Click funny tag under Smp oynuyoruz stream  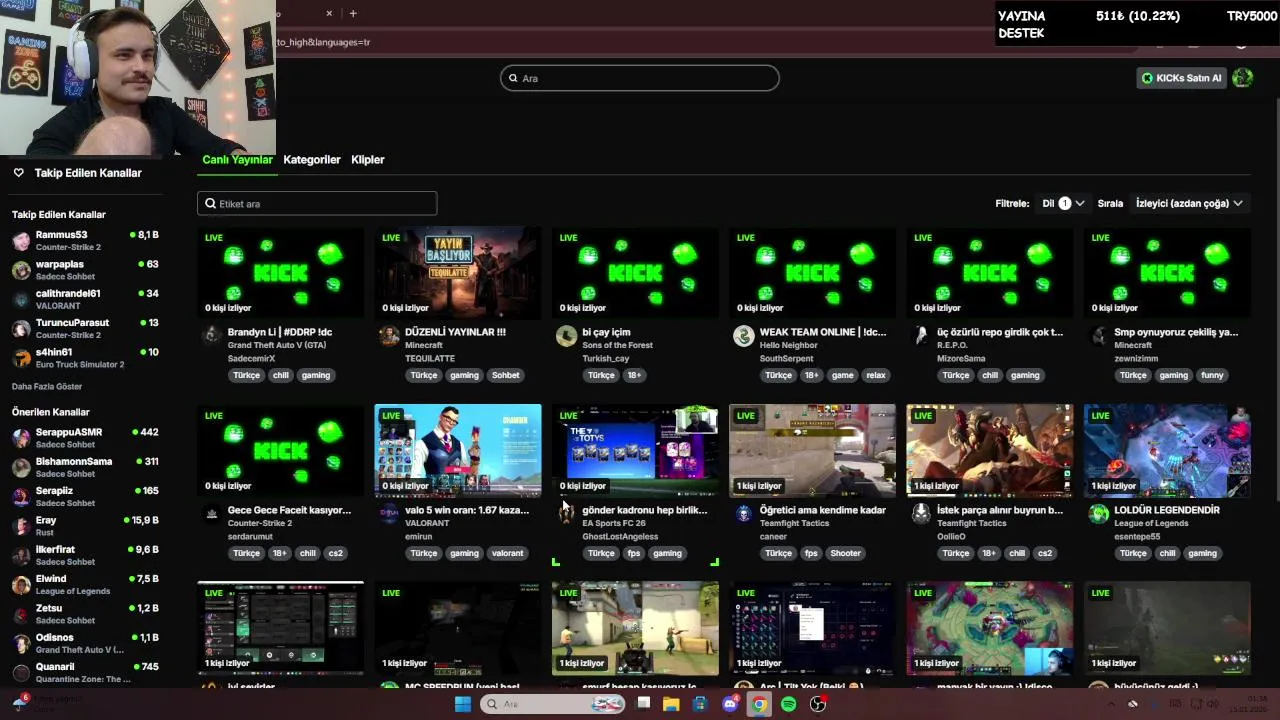1212,375
